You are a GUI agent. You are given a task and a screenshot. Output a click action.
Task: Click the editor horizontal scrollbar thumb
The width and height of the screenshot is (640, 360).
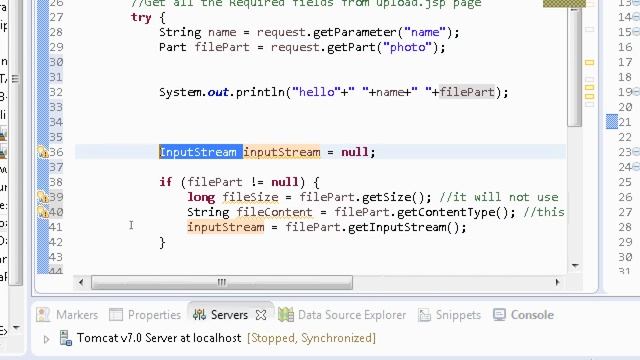[x=222, y=282]
